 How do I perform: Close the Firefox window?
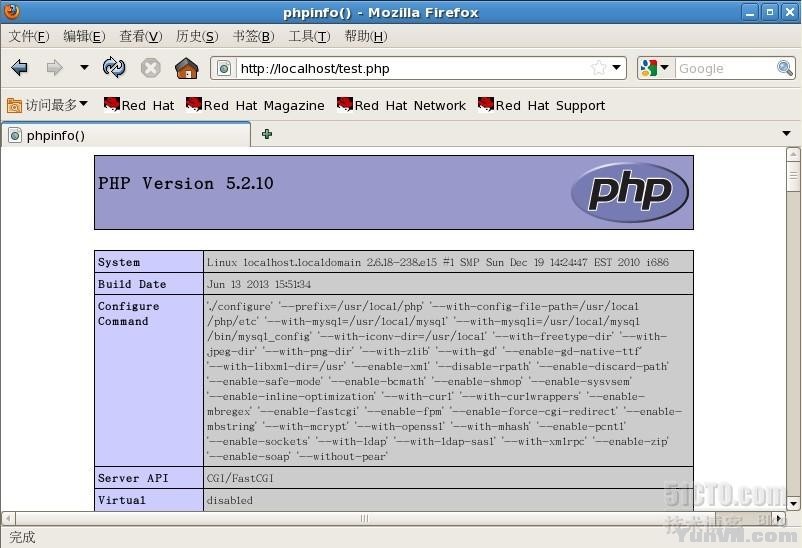click(x=789, y=12)
